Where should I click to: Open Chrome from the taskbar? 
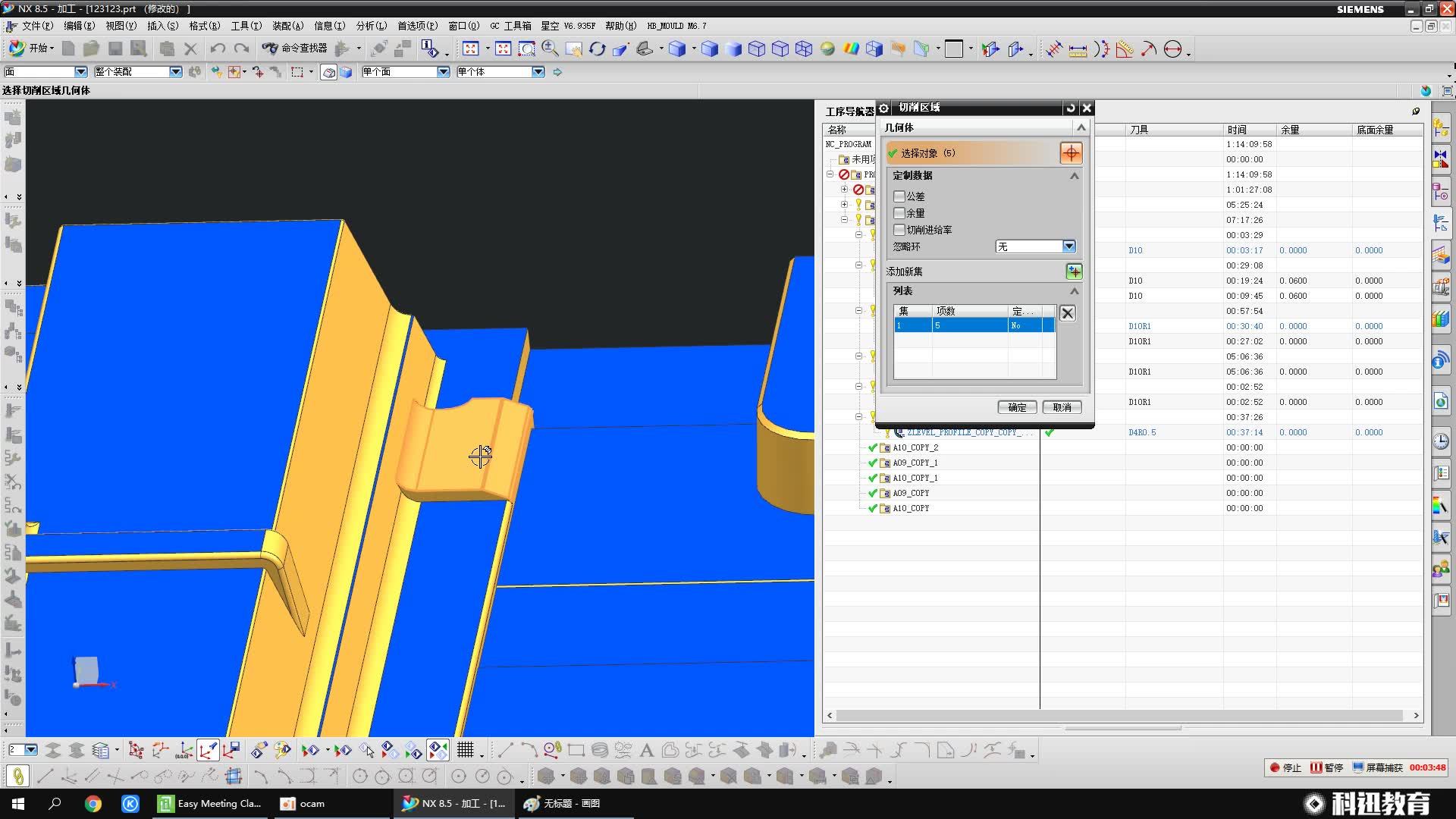pos(93,804)
